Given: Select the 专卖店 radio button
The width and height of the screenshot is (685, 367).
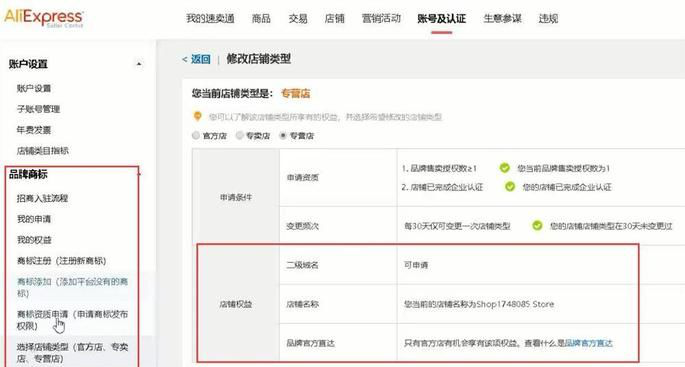Looking at the screenshot, I should 239,135.
